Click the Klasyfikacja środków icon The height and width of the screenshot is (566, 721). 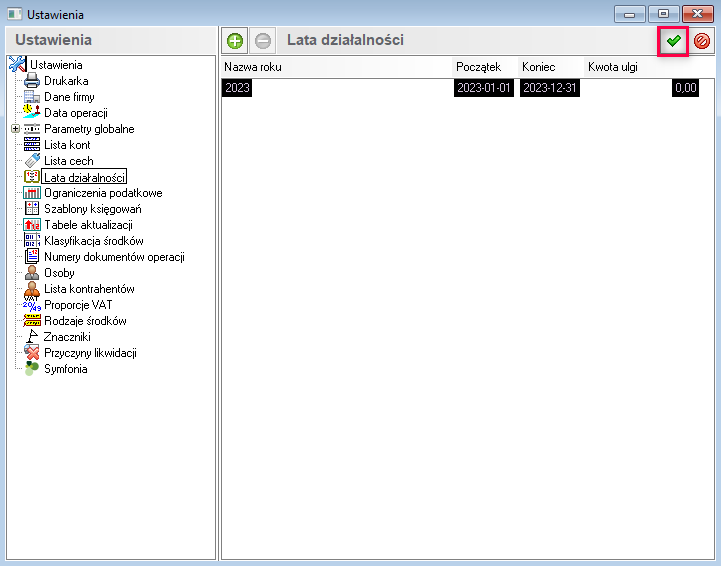tap(32, 240)
